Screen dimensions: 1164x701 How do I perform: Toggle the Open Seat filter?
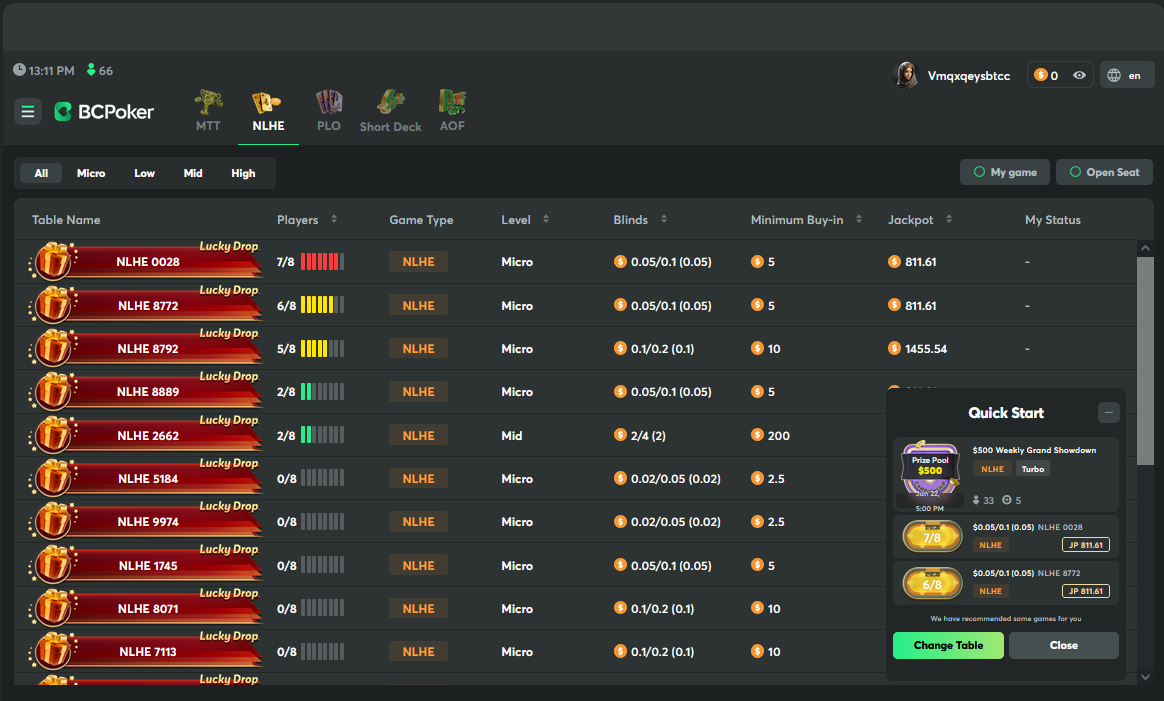pos(1104,172)
